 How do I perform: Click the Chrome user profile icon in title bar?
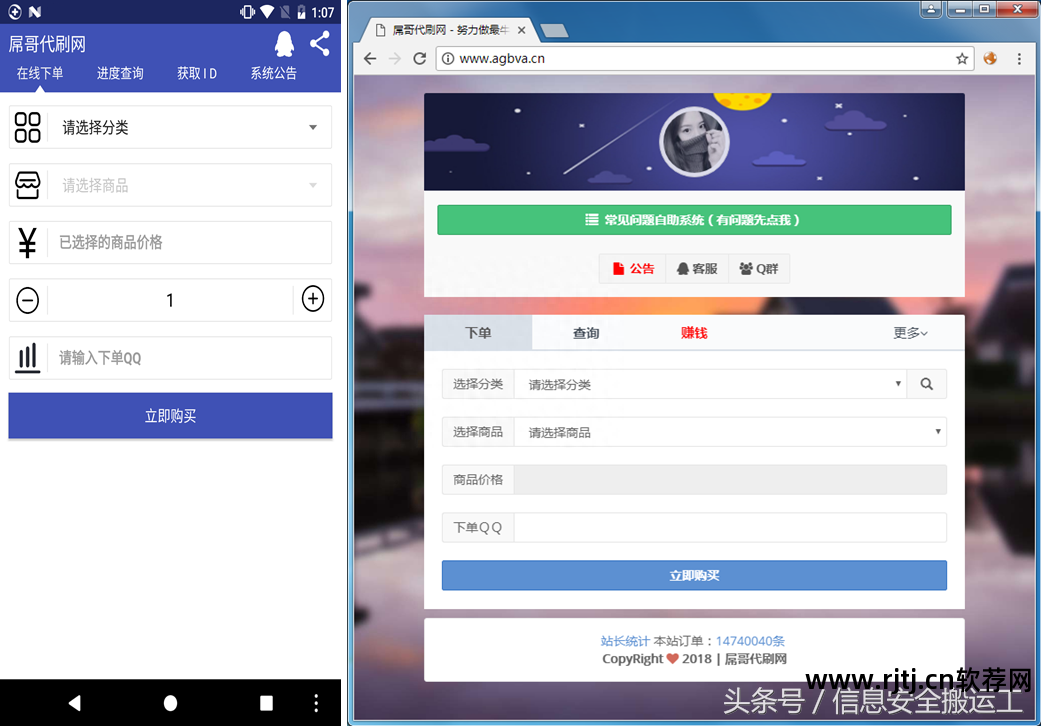pyautogui.click(x=930, y=9)
